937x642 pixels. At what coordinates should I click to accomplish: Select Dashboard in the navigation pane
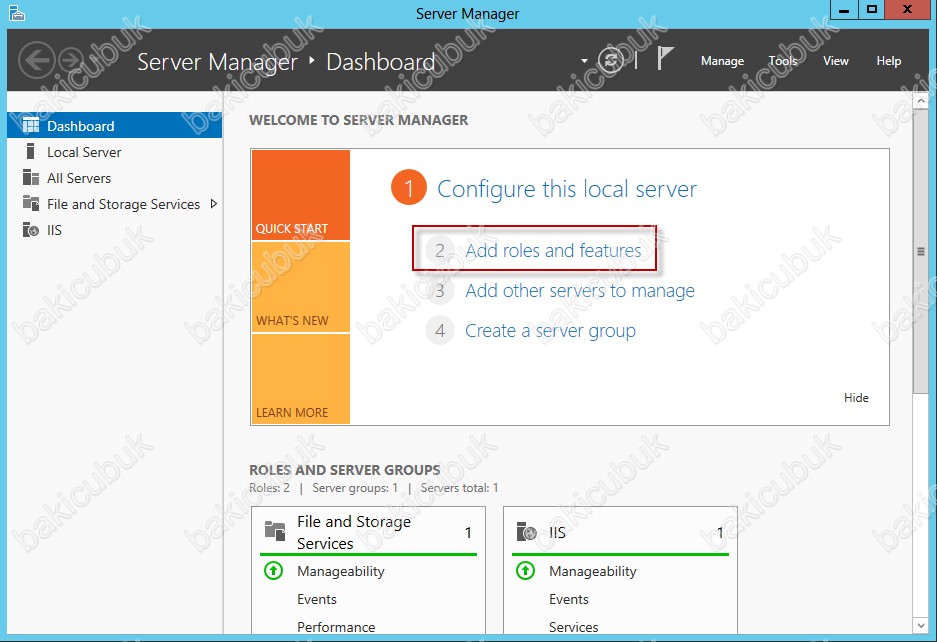pyautogui.click(x=115, y=126)
